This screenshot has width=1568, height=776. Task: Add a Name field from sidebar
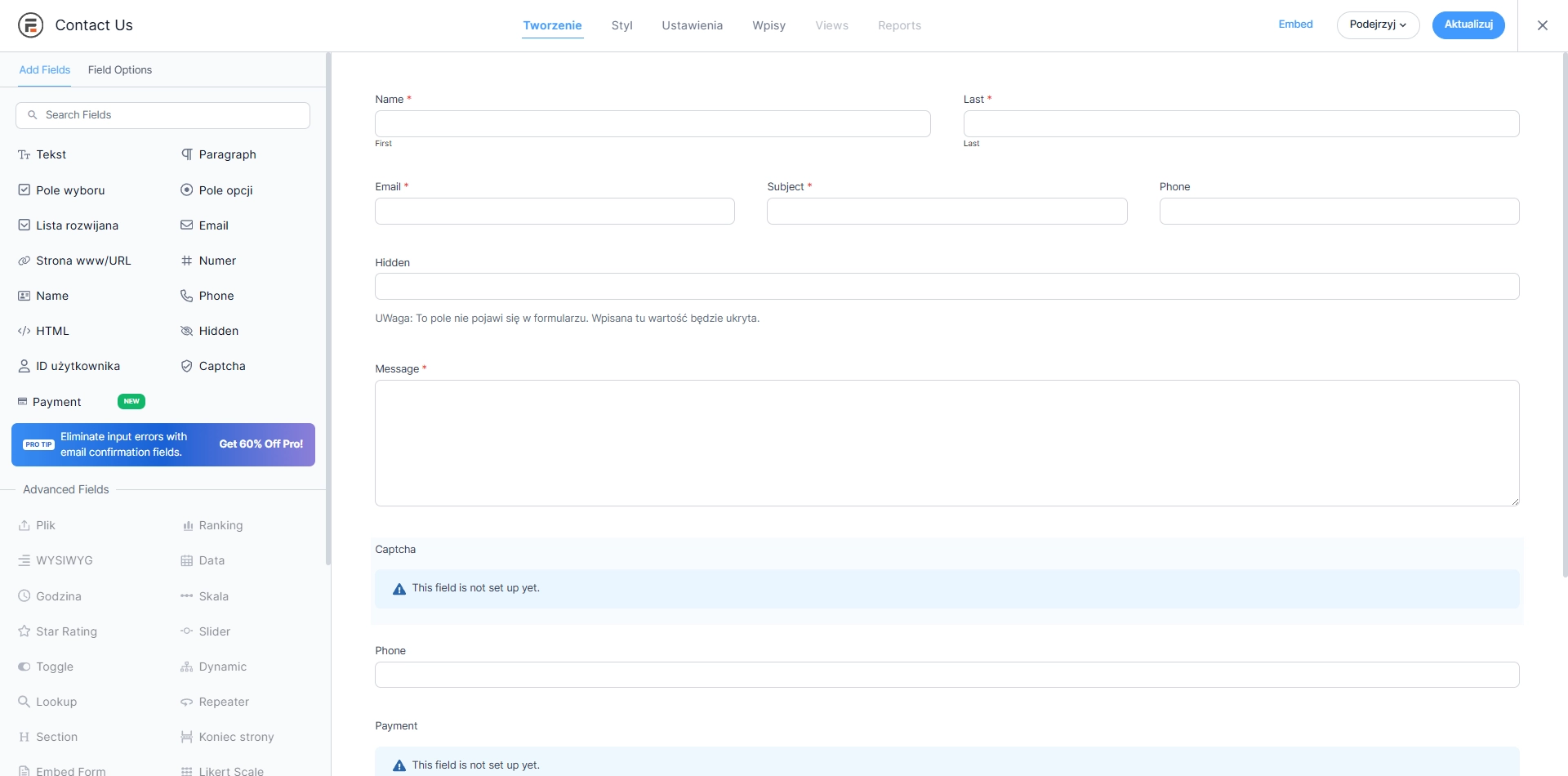pos(44,296)
